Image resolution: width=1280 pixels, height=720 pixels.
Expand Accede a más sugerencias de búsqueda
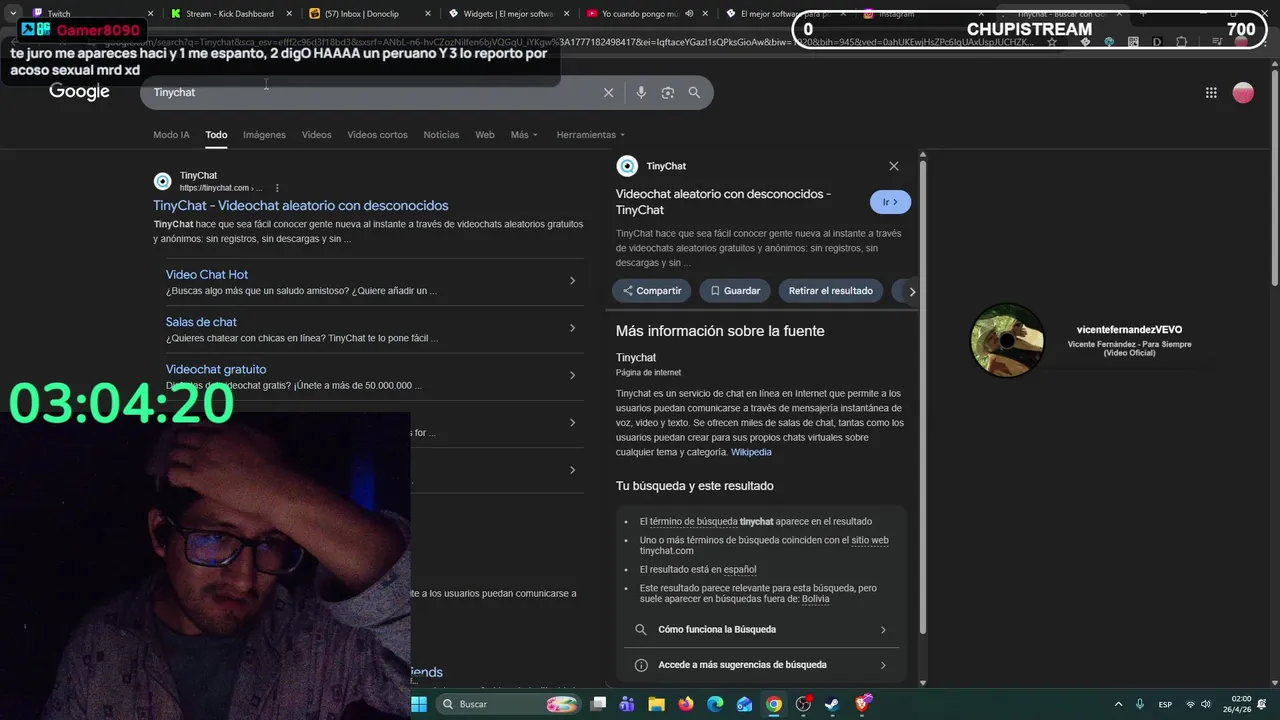[x=761, y=665]
